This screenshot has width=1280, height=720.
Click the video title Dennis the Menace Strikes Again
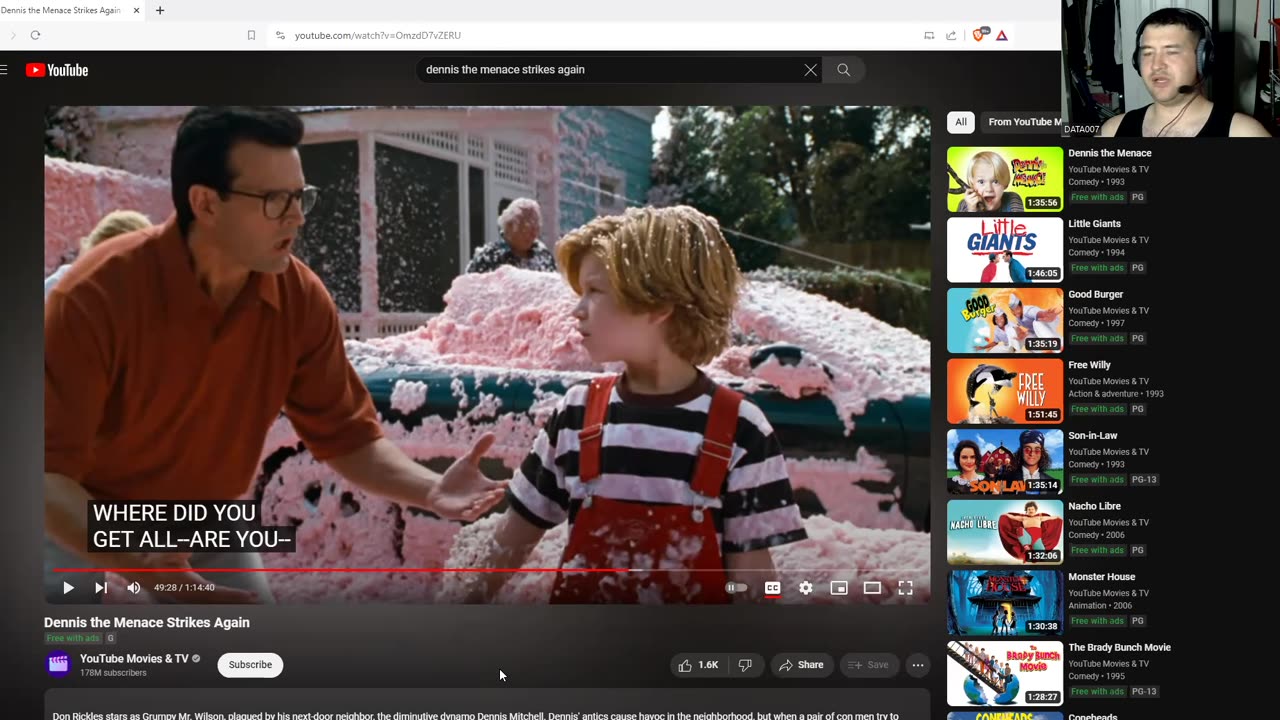click(x=147, y=622)
